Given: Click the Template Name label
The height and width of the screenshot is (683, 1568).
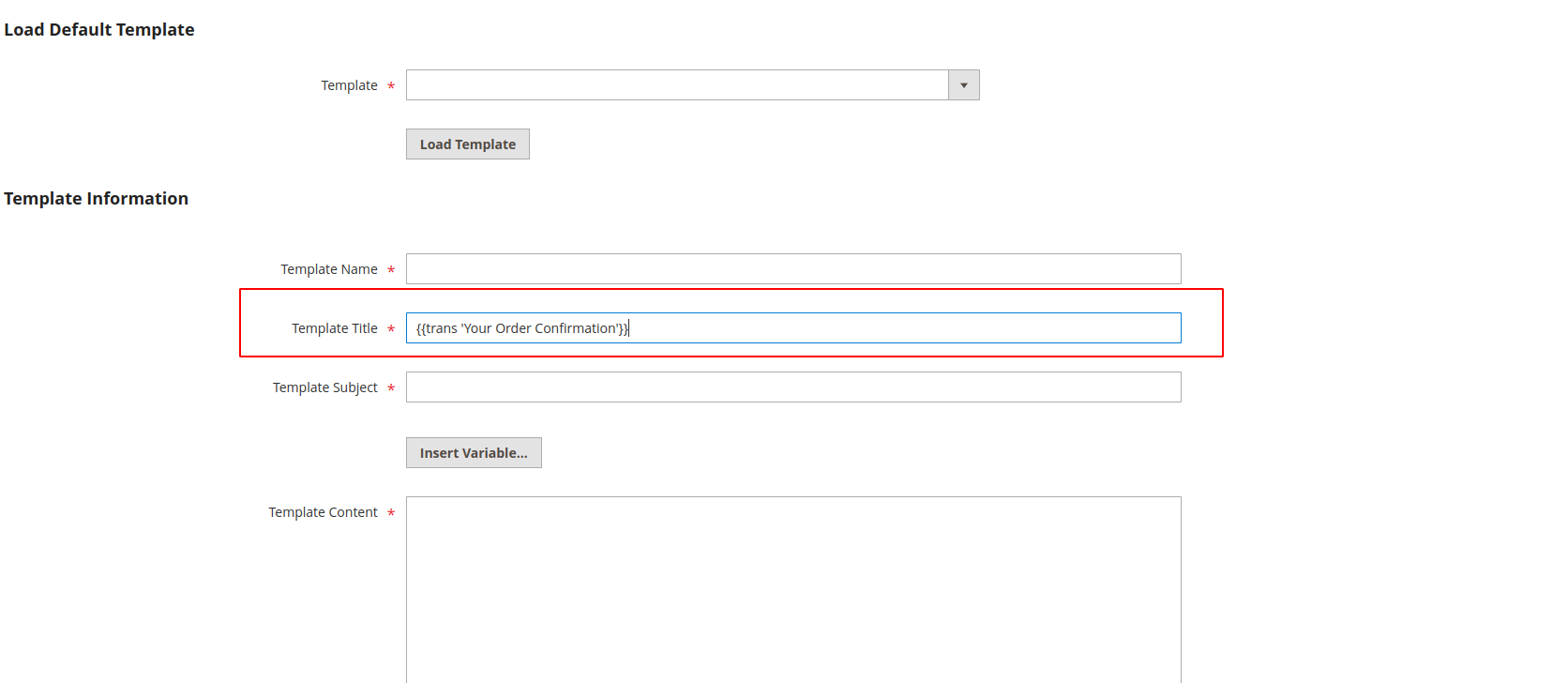Looking at the screenshot, I should (329, 269).
